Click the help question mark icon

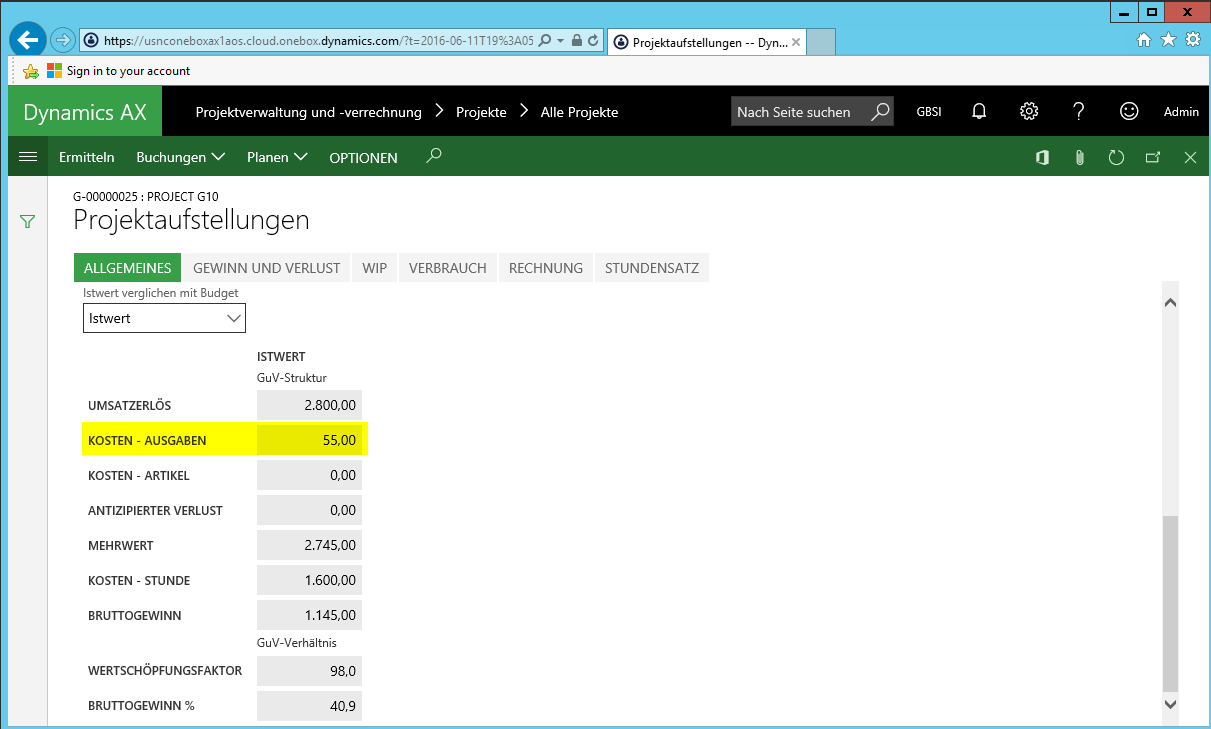click(1079, 112)
